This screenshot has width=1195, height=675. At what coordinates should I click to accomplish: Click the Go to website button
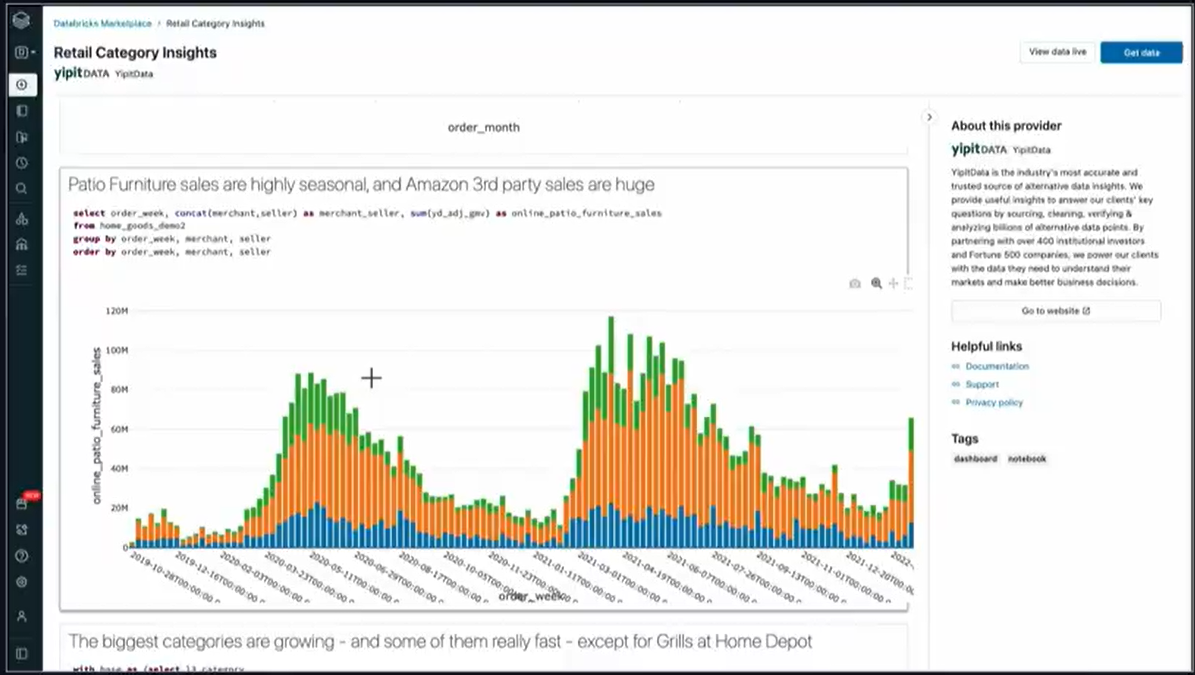pos(1056,311)
